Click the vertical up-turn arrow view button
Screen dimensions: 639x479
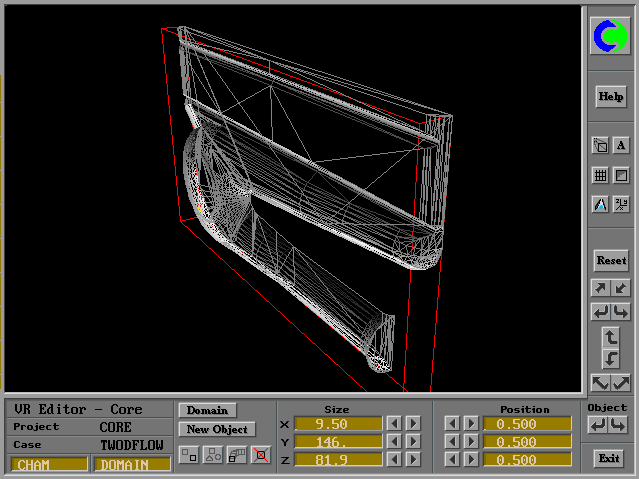click(x=611, y=336)
